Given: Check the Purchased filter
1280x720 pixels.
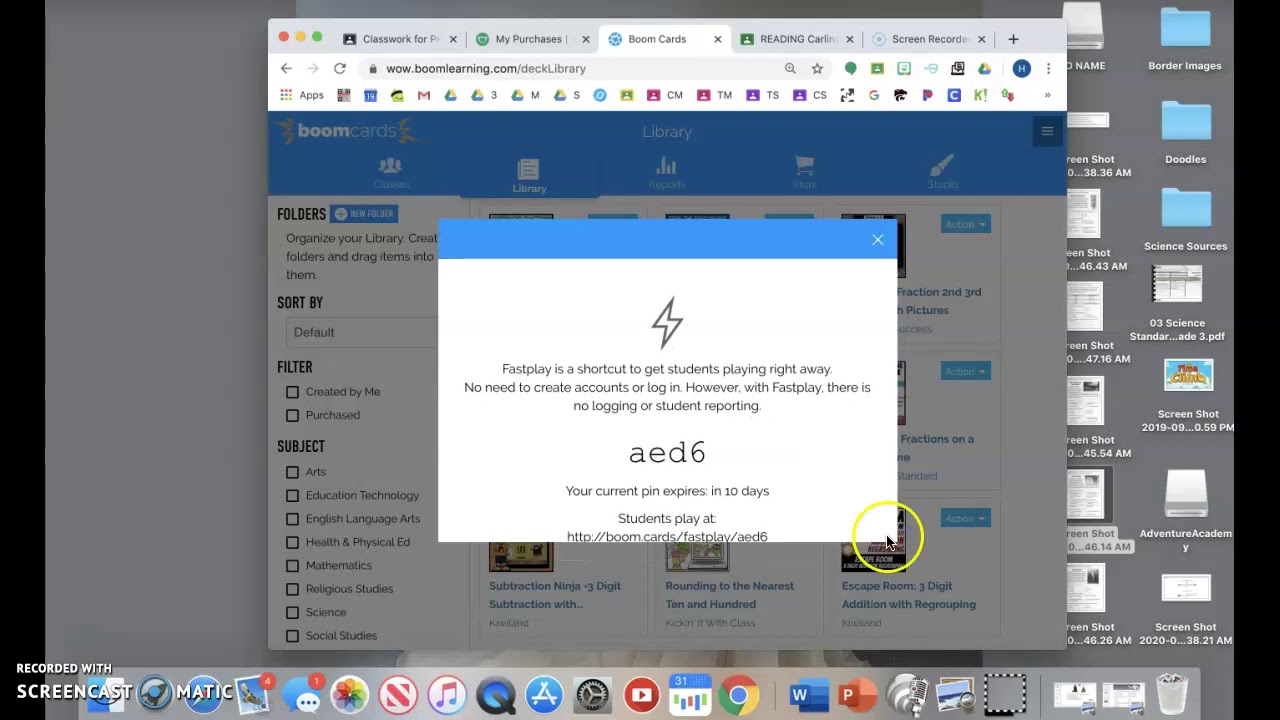Looking at the screenshot, I should coord(292,415).
